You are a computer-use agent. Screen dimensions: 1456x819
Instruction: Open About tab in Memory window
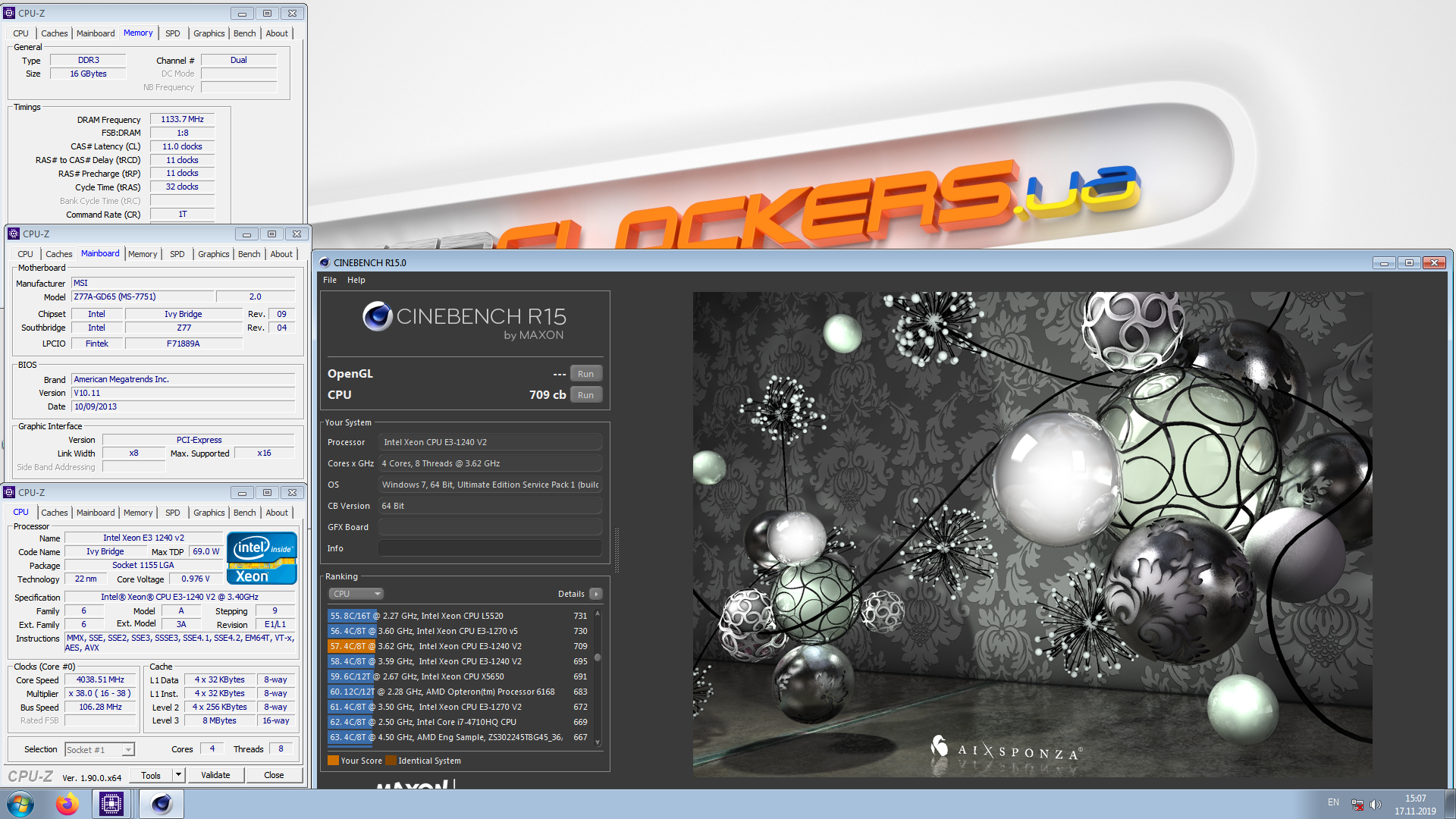[x=277, y=33]
